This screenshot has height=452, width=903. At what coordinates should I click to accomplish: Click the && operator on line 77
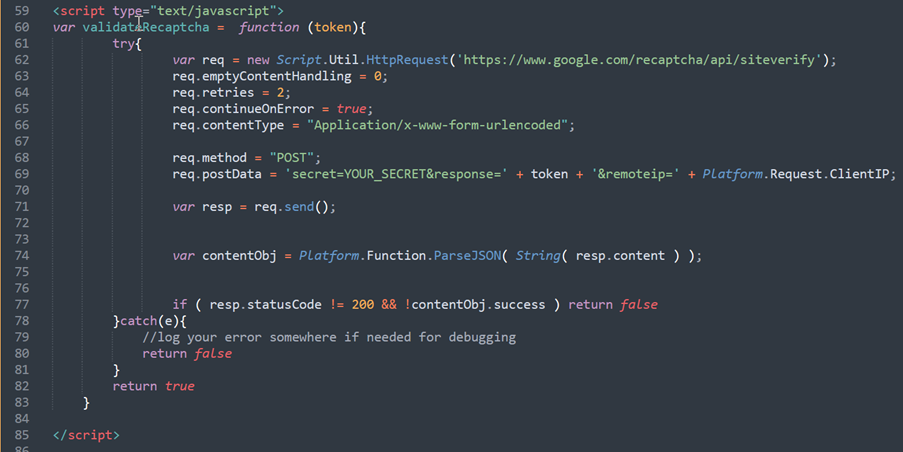pos(389,305)
